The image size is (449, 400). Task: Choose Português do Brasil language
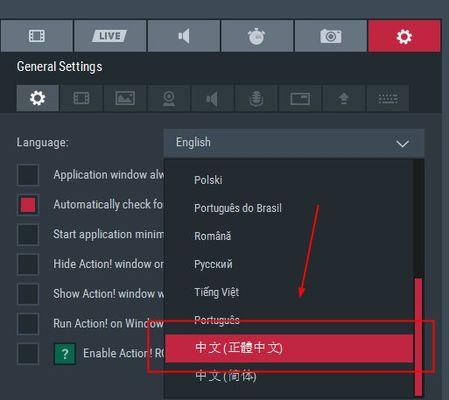(x=289, y=208)
